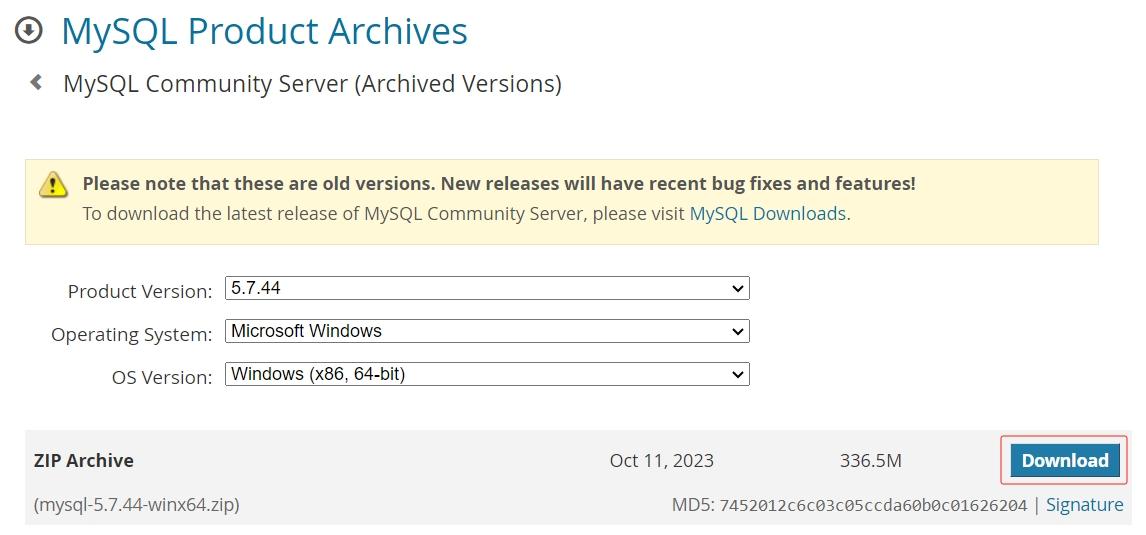This screenshot has height=535, width=1146.
Task: Click the Oct 11, 2023 release date
Action: (661, 461)
